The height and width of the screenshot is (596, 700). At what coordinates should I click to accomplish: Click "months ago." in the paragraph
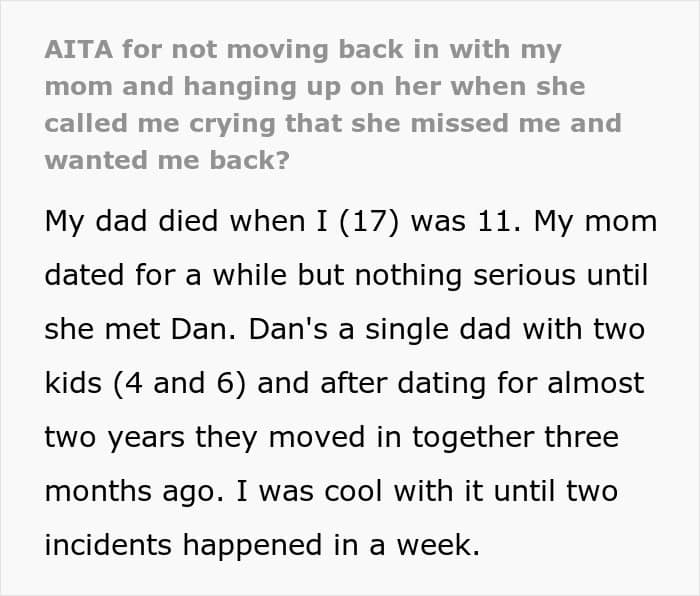[x=134, y=492]
